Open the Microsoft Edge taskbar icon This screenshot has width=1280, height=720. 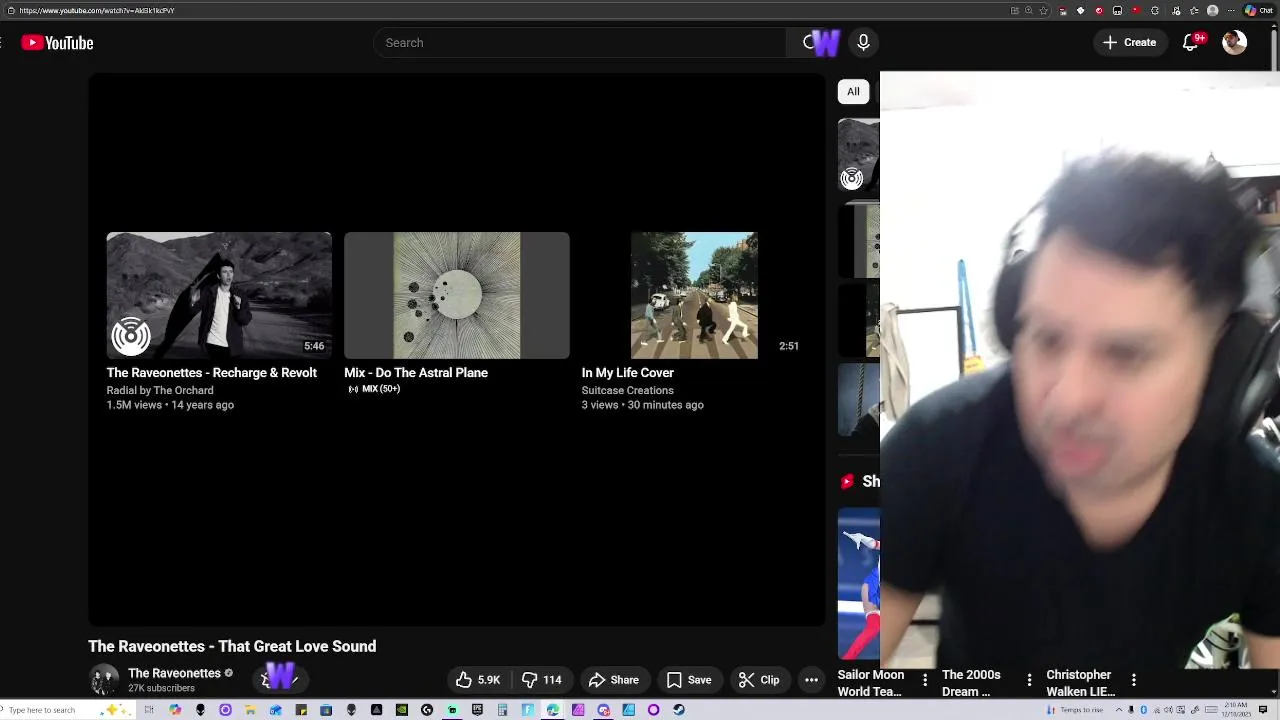pos(552,710)
